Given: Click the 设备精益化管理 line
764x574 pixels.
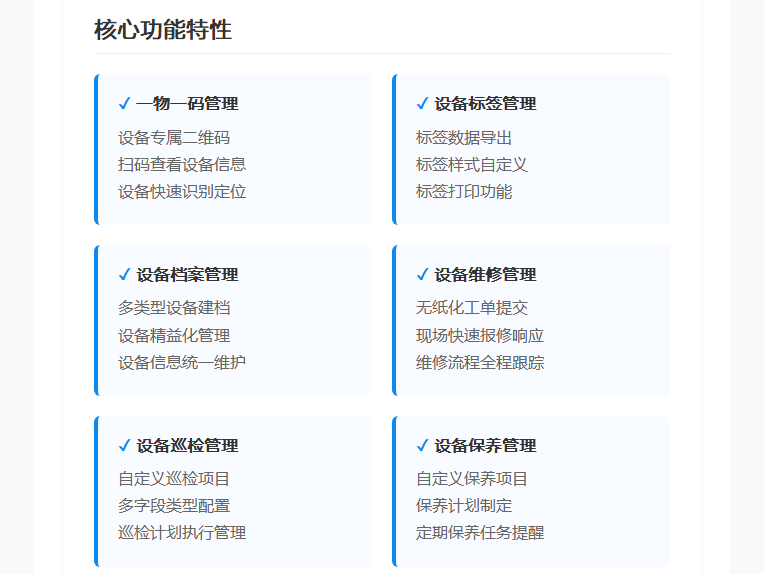Looking at the screenshot, I should tap(174, 335).
